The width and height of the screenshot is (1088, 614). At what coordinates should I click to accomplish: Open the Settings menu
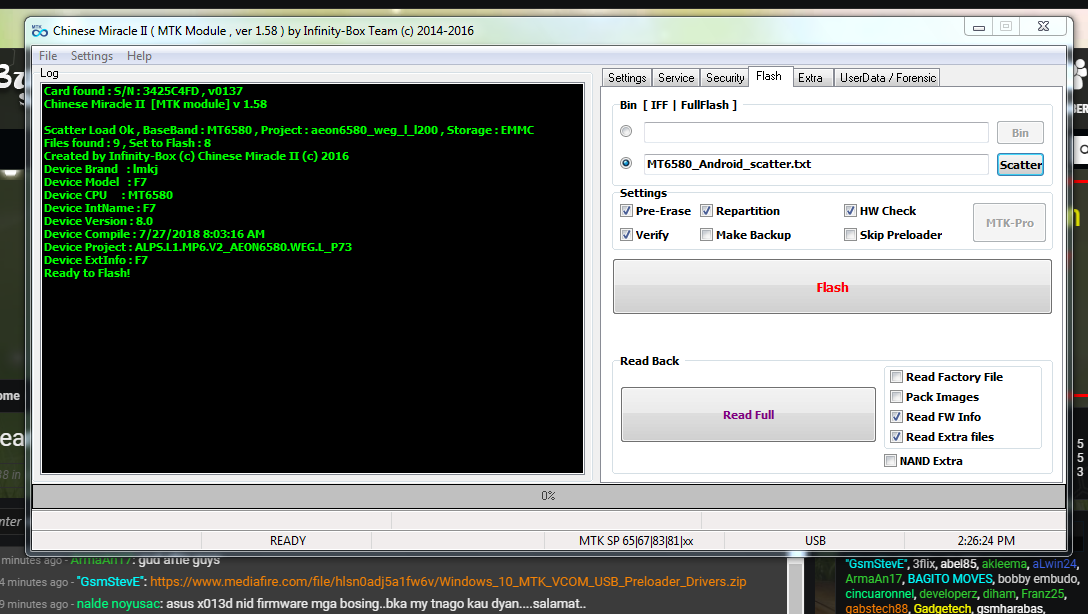92,56
